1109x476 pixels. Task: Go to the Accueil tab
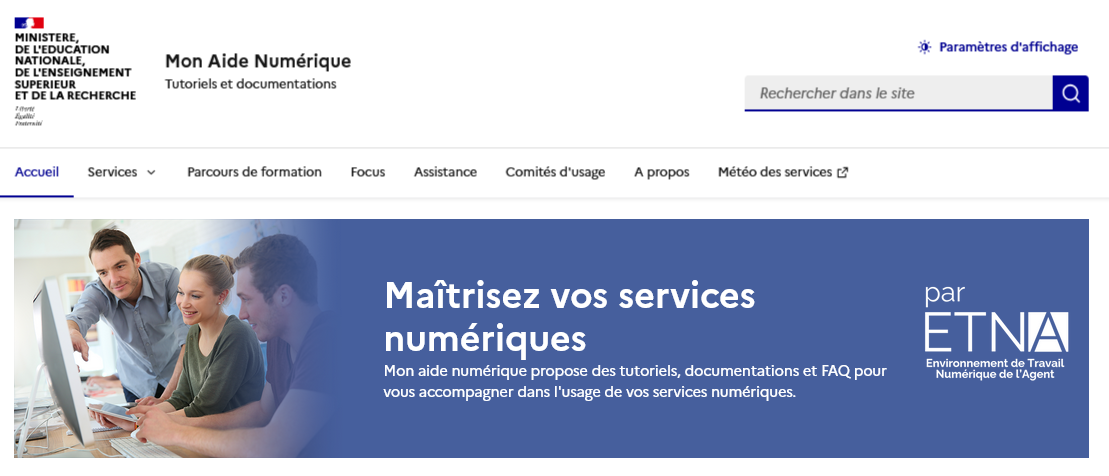pyautogui.click(x=37, y=172)
